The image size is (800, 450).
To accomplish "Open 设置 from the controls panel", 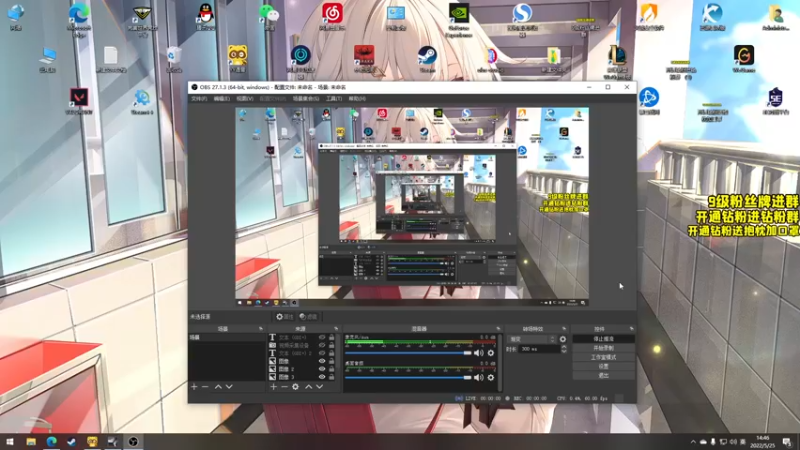I will point(604,366).
